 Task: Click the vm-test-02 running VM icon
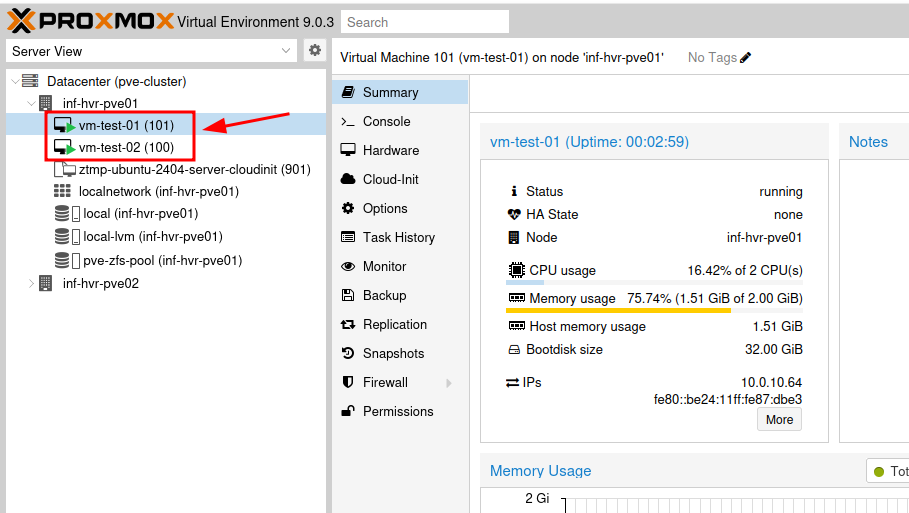coord(65,148)
